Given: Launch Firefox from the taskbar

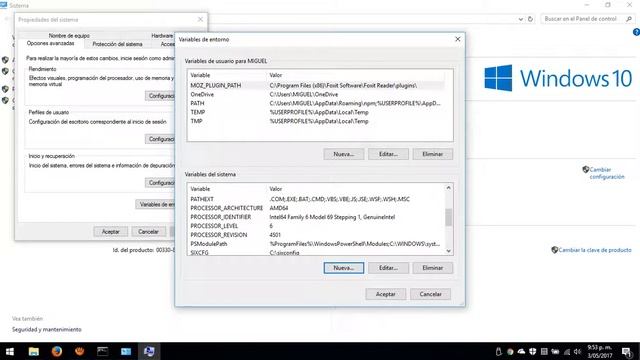Looking at the screenshot, I should [x=56, y=351].
